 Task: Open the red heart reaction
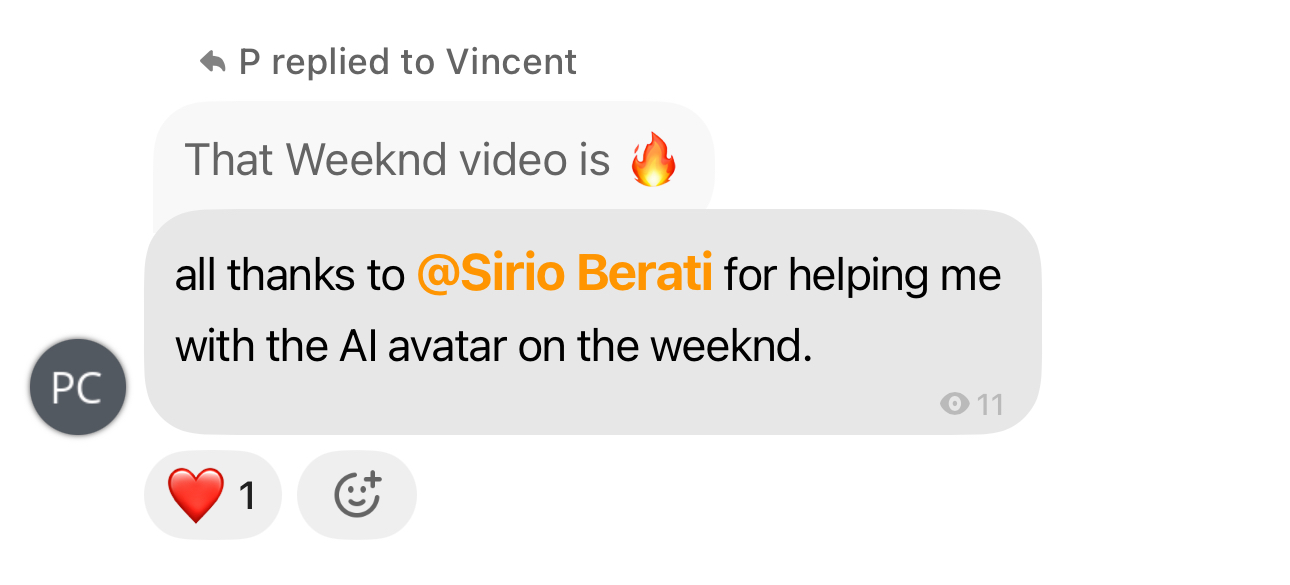[x=196, y=495]
